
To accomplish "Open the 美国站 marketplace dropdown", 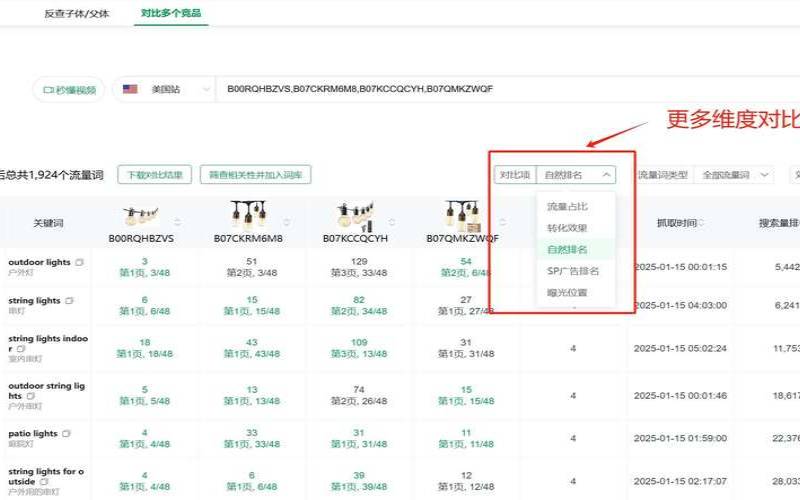I will 162,89.
